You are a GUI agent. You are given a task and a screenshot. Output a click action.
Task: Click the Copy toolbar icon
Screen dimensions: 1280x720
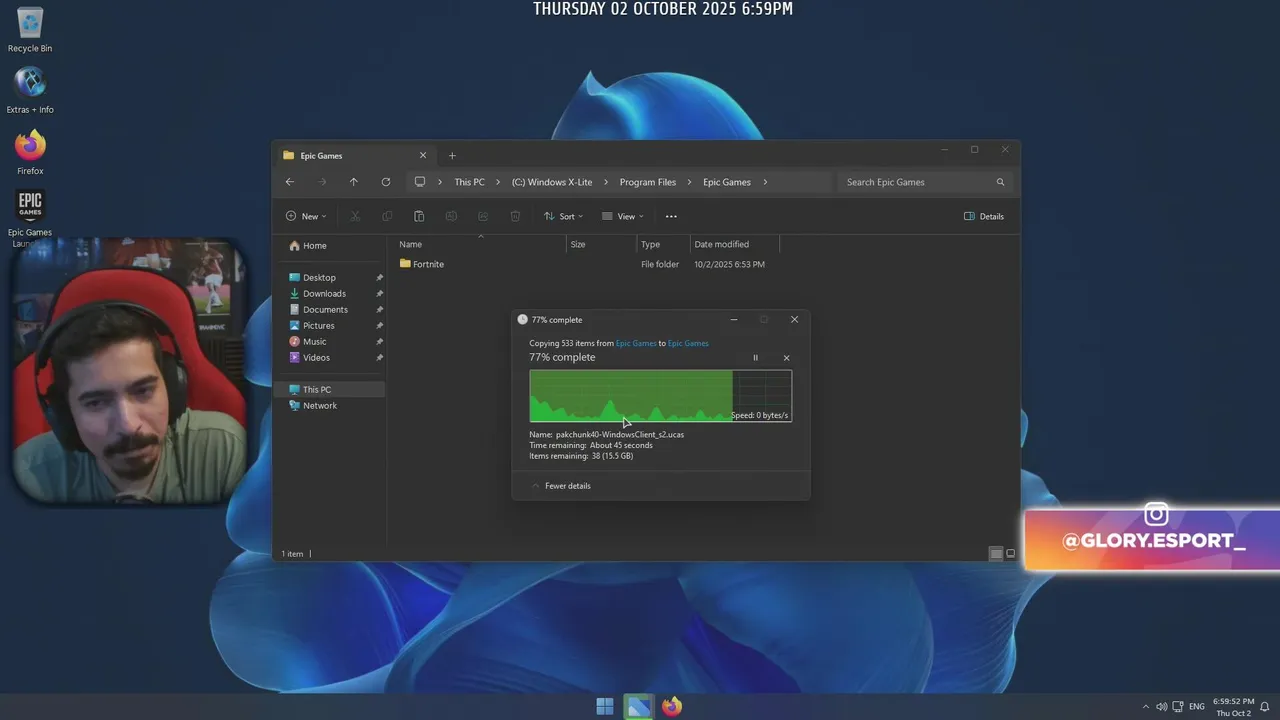[x=387, y=216]
